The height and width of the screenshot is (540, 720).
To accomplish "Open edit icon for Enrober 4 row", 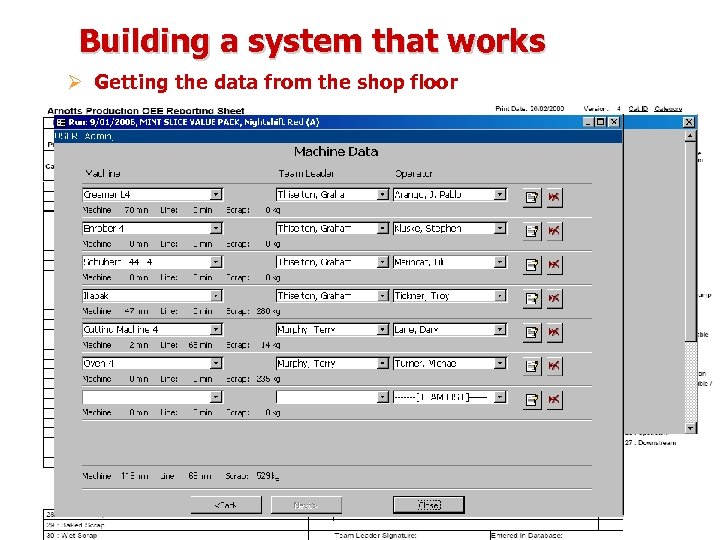I will click(x=532, y=231).
